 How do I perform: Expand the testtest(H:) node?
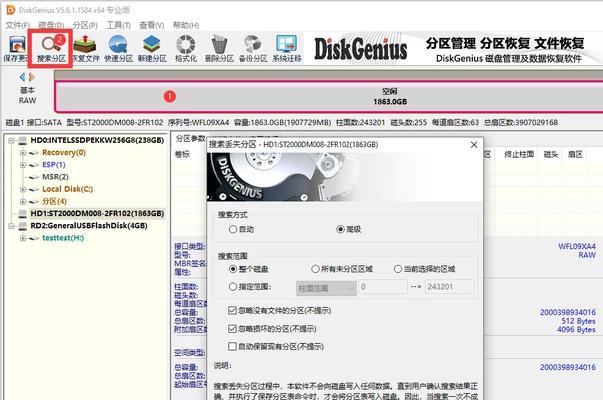[23, 238]
